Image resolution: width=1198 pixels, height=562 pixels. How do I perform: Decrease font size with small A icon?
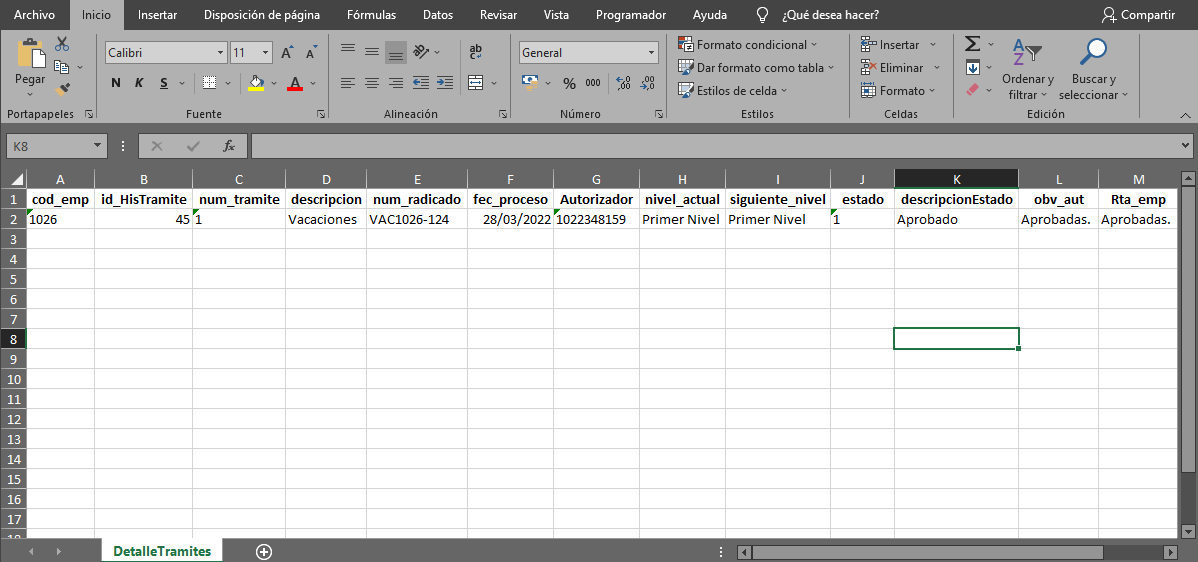pyautogui.click(x=311, y=53)
